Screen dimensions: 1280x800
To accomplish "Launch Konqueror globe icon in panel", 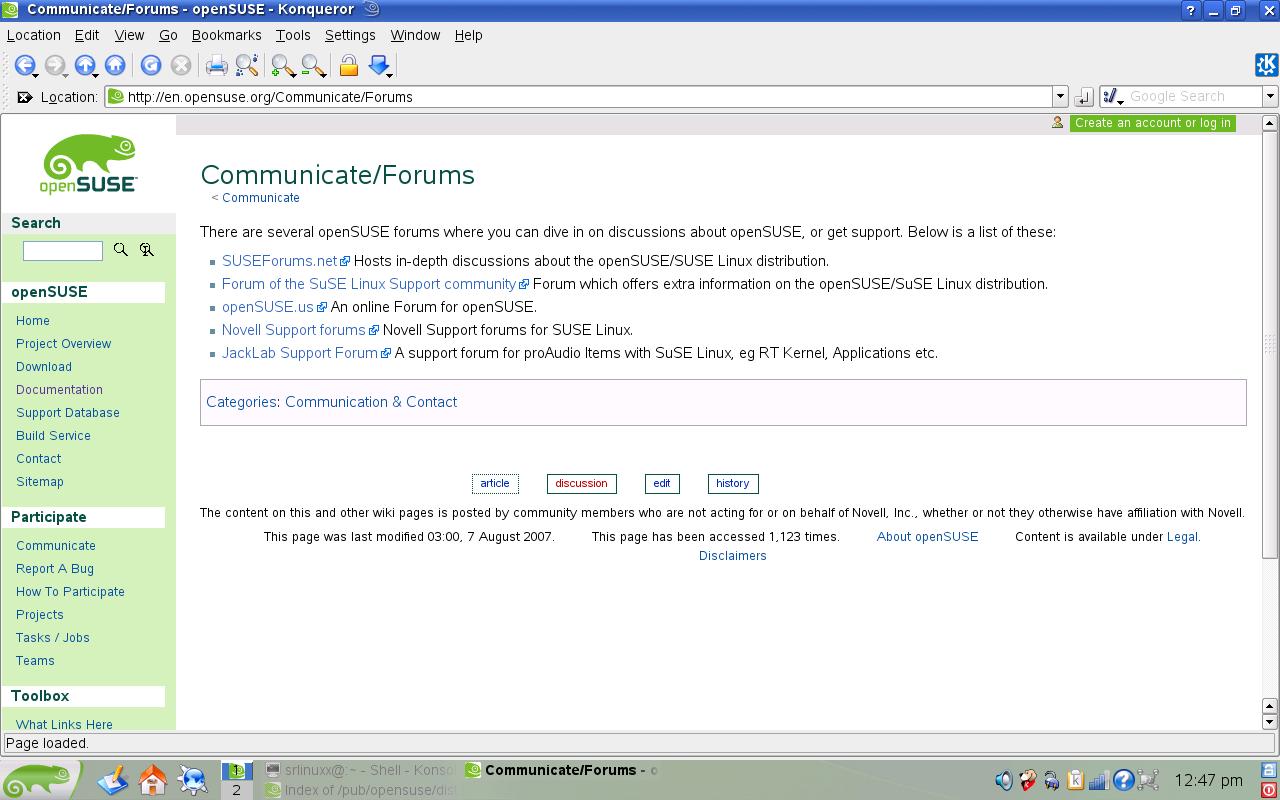I will click(x=192, y=780).
